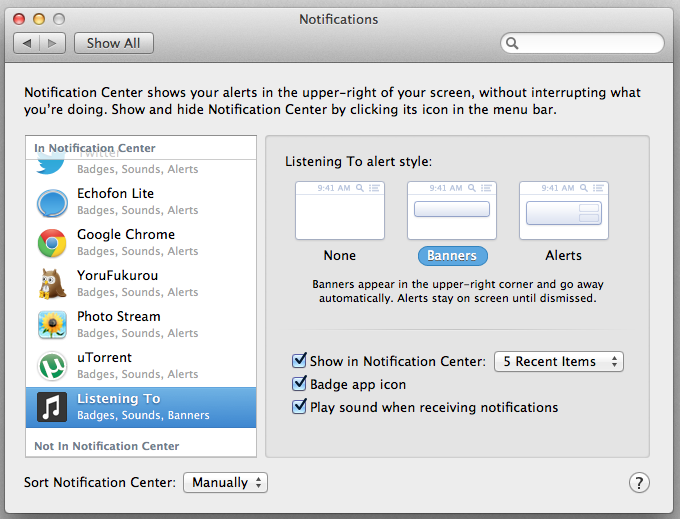The image size is (680, 519).
Task: Select the Photo Stream row name
Action: [x=119, y=317]
